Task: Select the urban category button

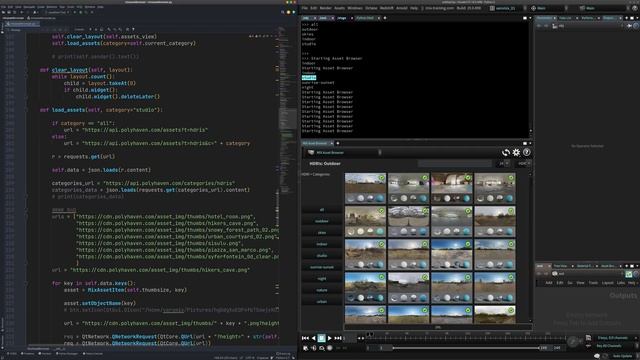Action: point(322,302)
